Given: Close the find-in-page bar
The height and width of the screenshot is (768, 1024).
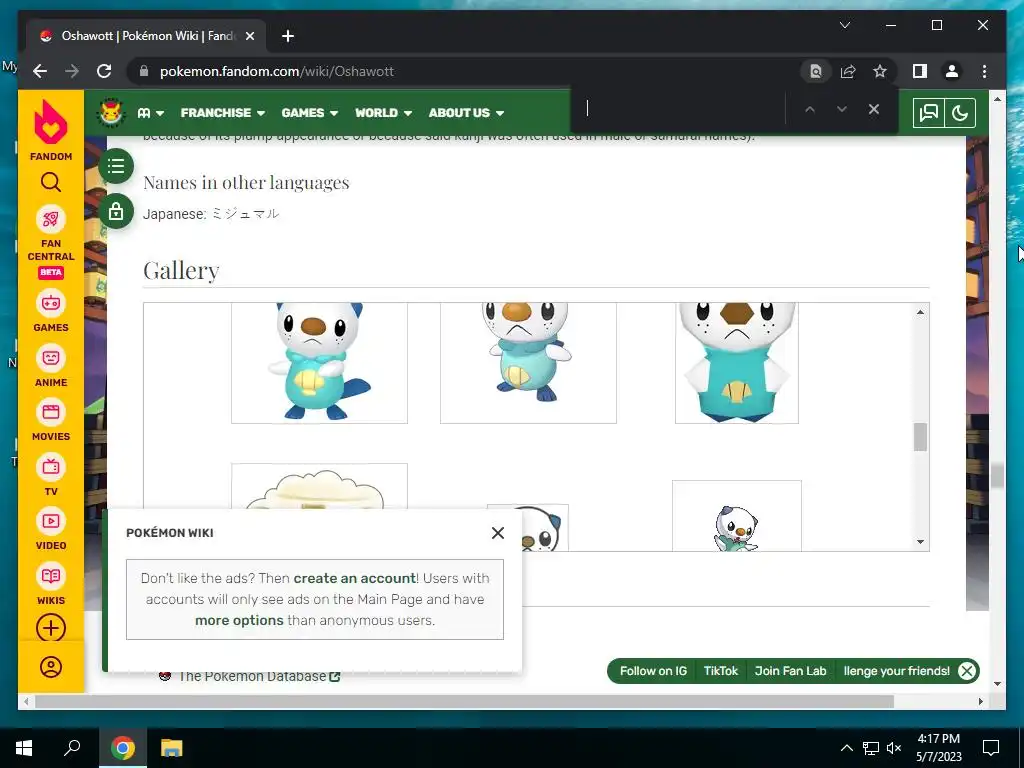Looking at the screenshot, I should (x=874, y=109).
